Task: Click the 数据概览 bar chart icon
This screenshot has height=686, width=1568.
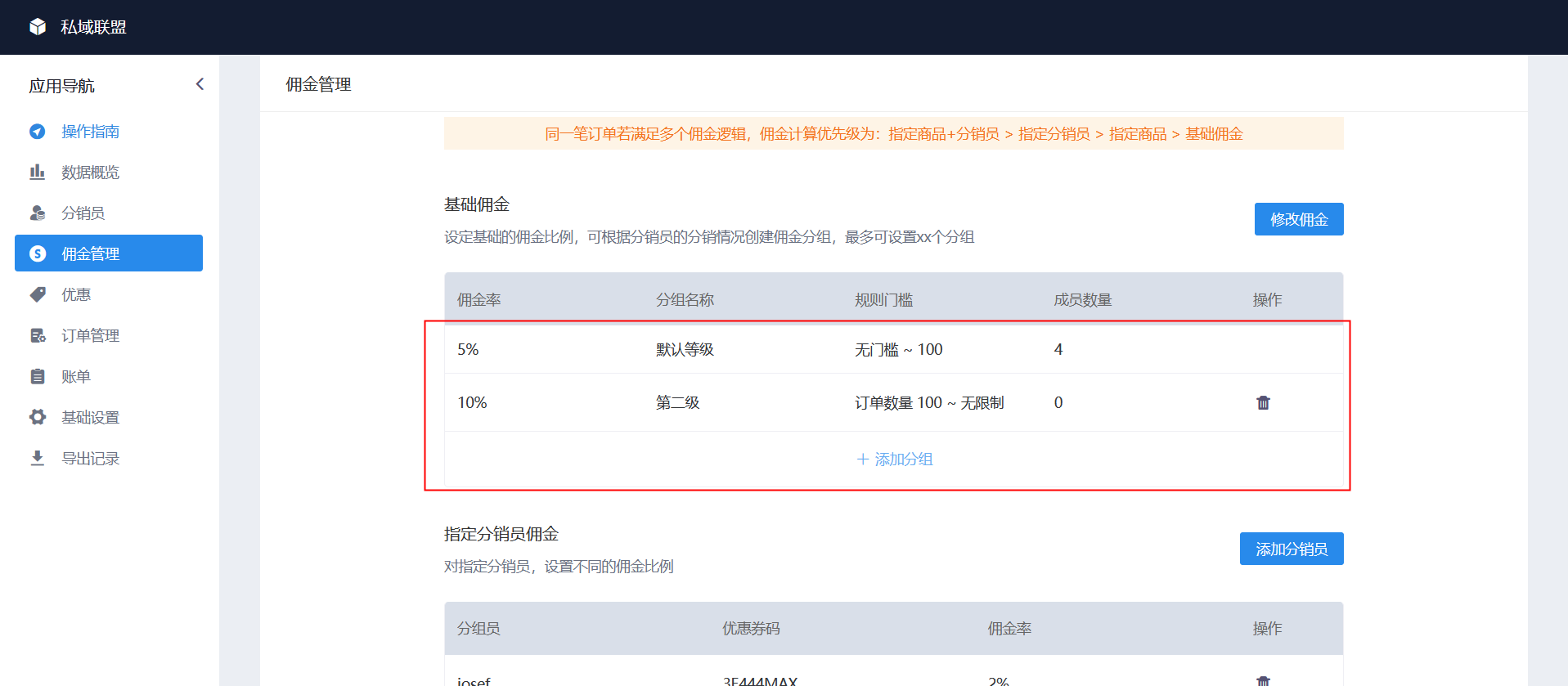Action: click(x=38, y=173)
